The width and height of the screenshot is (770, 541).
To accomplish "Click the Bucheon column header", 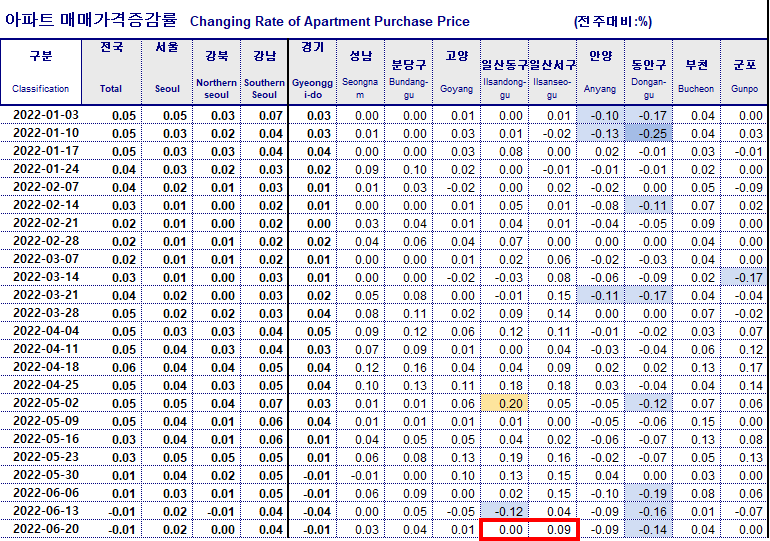I will coord(696,72).
